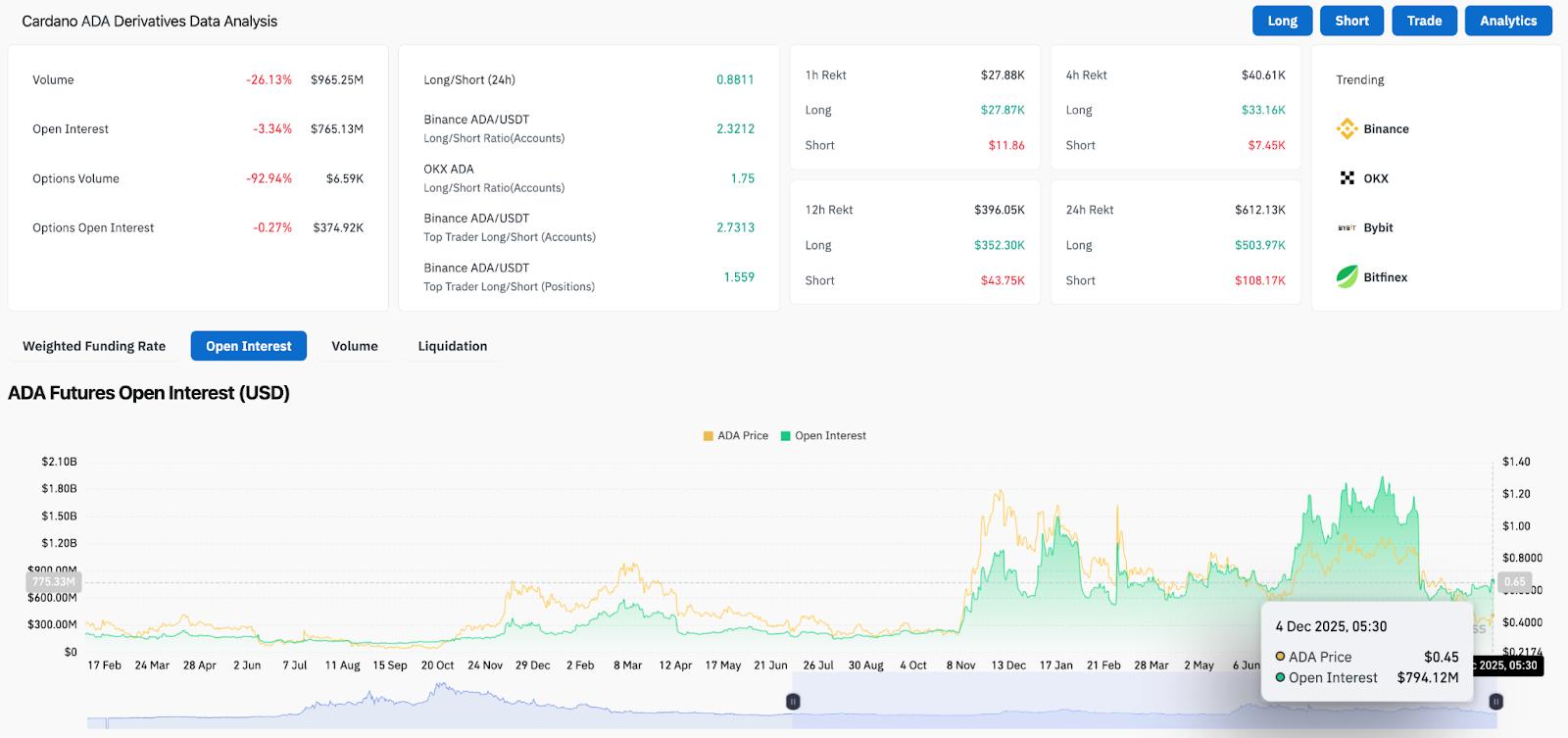
Task: Select the Open Interest tab
Action: coord(248,346)
